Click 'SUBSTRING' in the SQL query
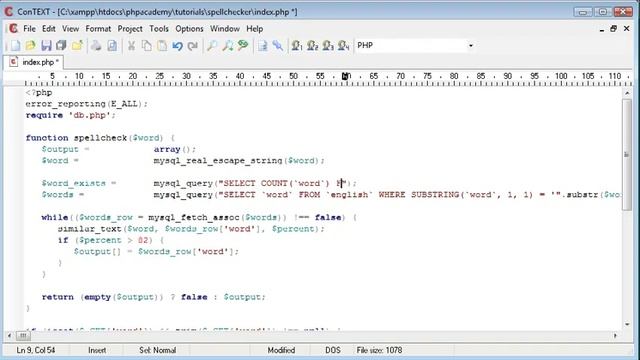 tap(435, 195)
